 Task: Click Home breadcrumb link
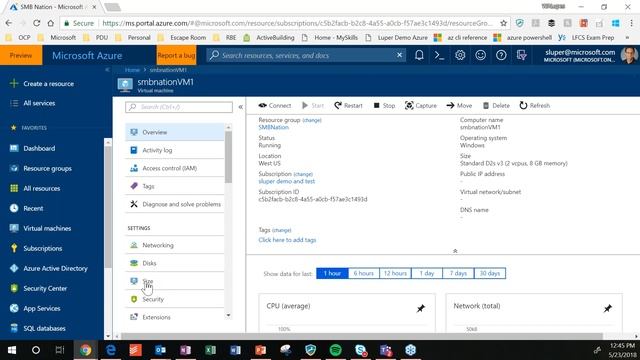point(132,70)
